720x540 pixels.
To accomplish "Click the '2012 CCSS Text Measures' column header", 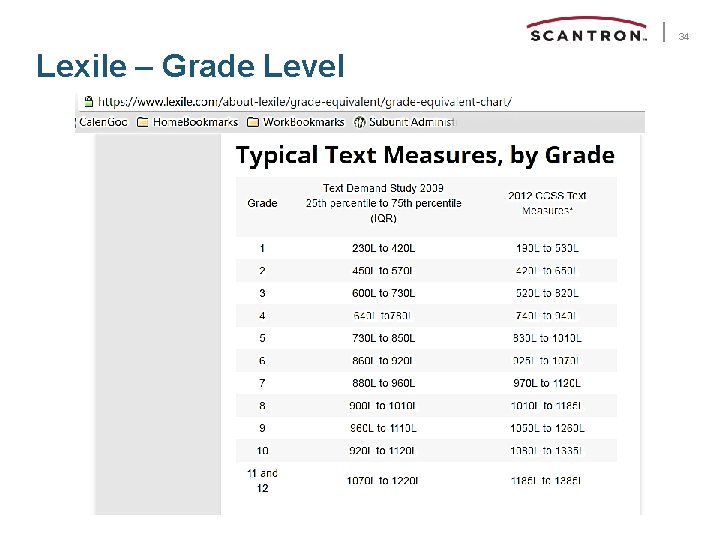I will (x=547, y=203).
